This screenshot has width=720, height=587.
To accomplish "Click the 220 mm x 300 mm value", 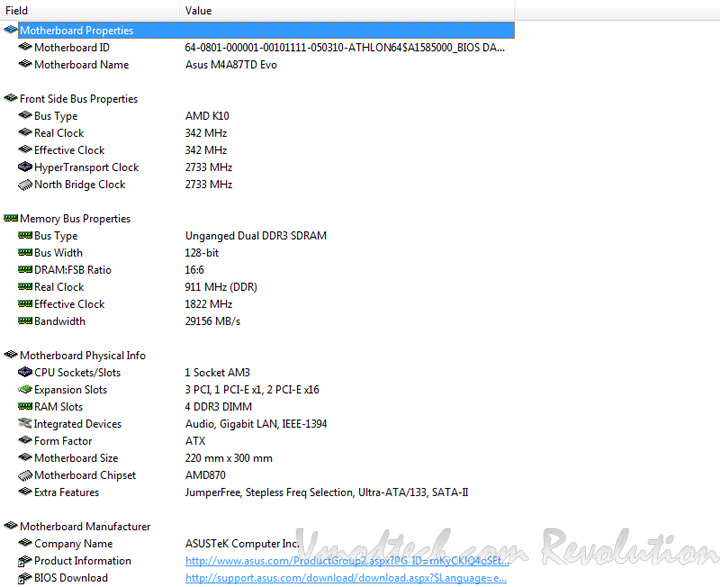I will click(229, 458).
